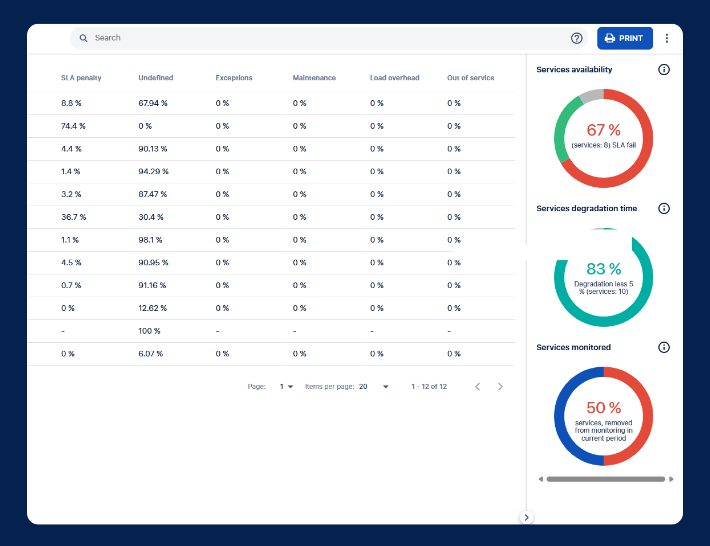
Task: Click the Services monitored 50 % donut chart
Action: (x=604, y=416)
